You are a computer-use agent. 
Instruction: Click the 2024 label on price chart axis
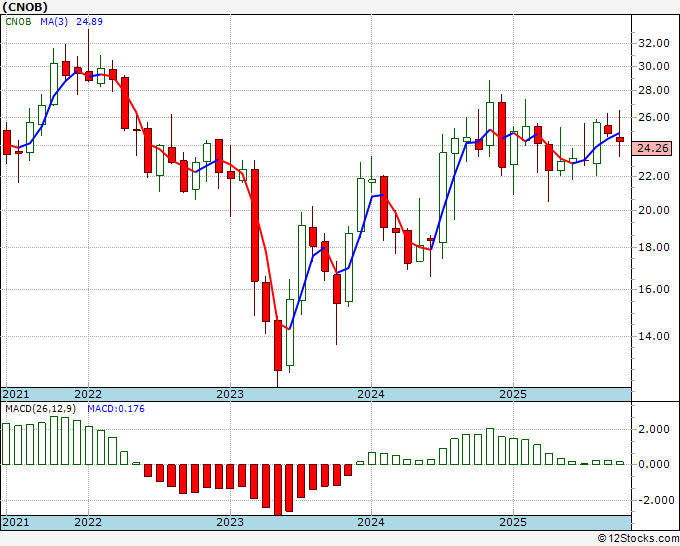(371, 394)
